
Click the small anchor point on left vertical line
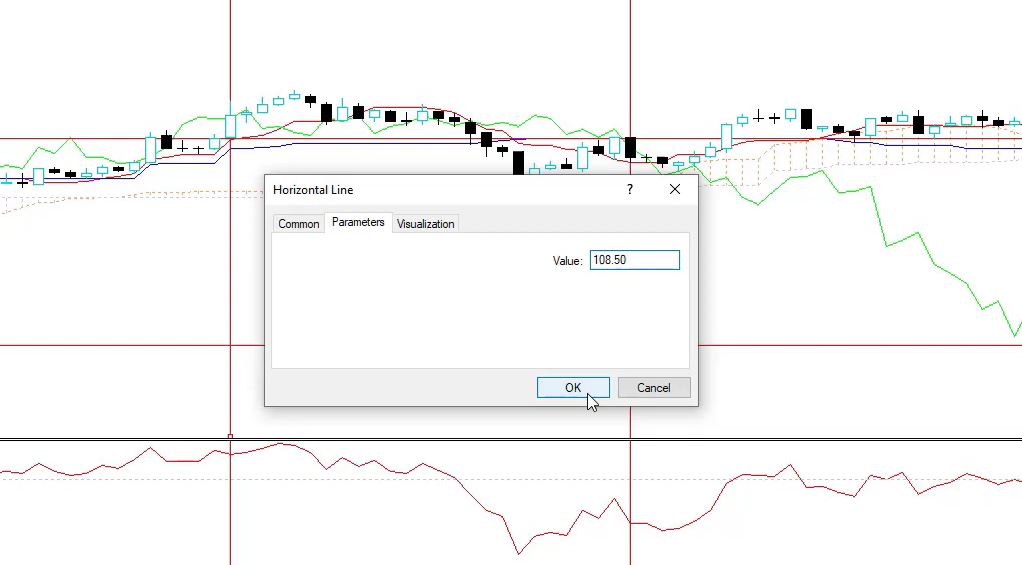coord(231,436)
